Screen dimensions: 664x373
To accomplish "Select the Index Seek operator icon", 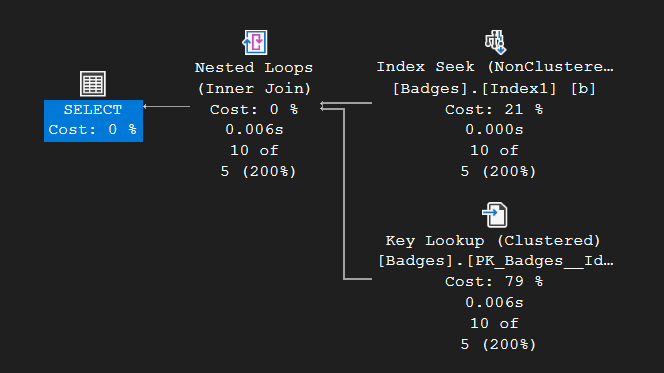I will pos(495,42).
